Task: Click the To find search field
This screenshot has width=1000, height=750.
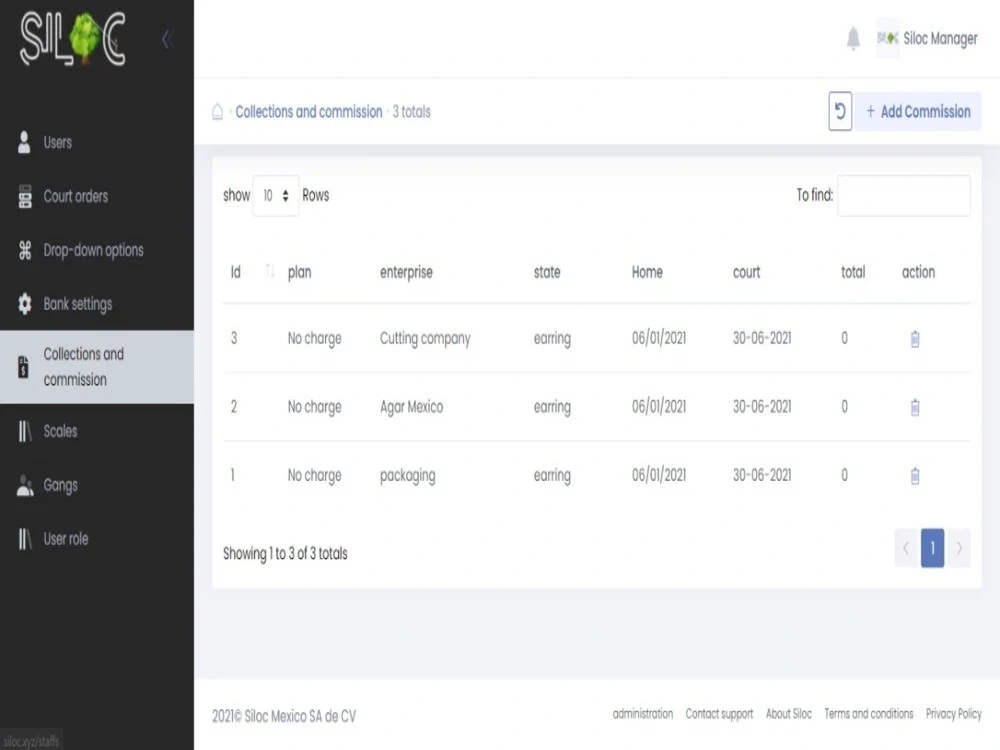Action: pos(904,195)
